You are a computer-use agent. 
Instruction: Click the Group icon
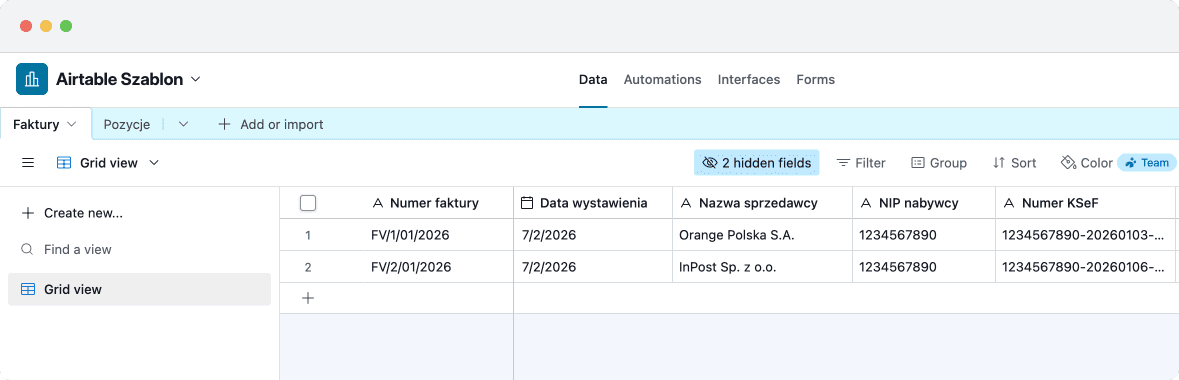(x=917, y=163)
